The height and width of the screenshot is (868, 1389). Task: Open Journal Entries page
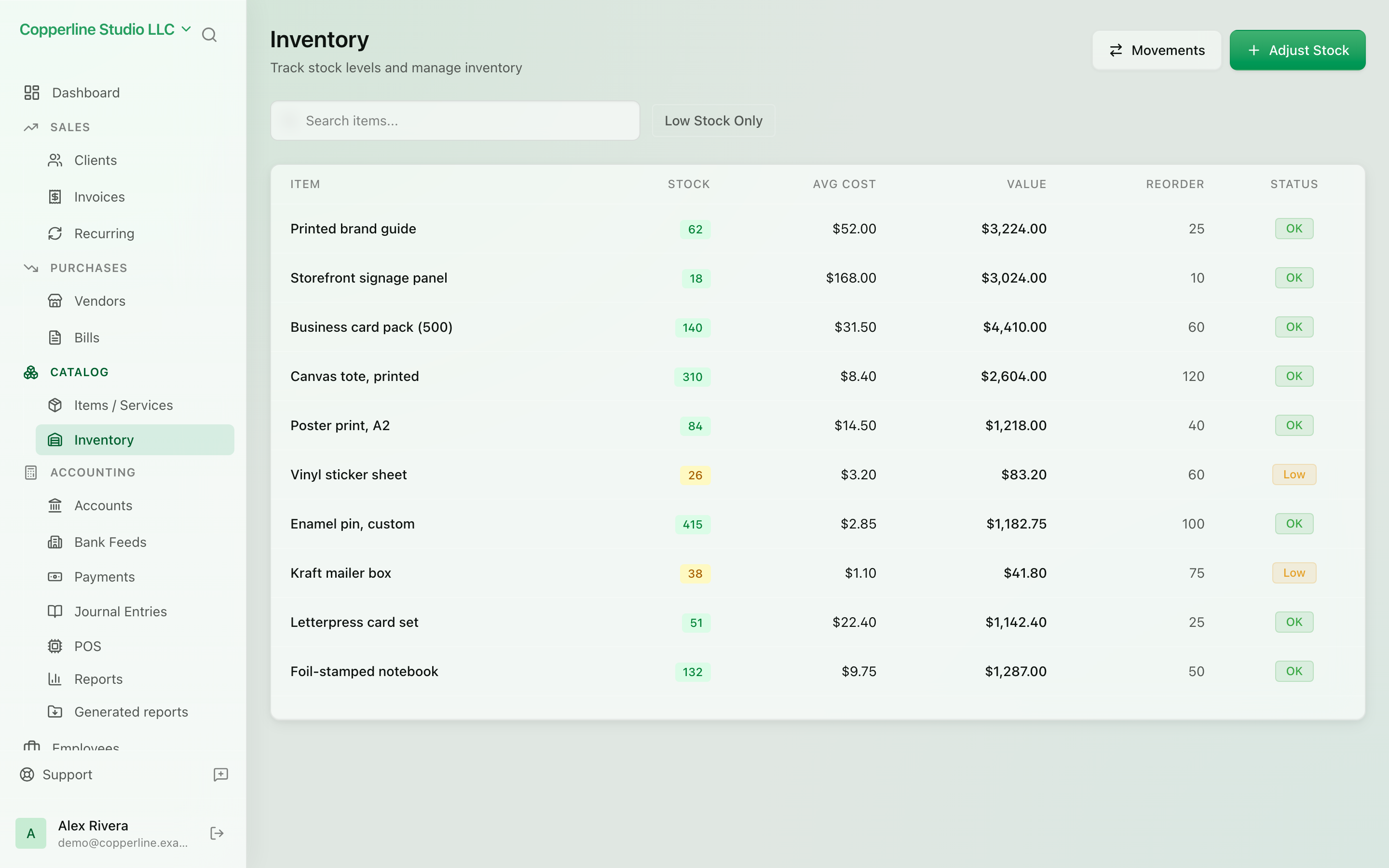point(121,611)
